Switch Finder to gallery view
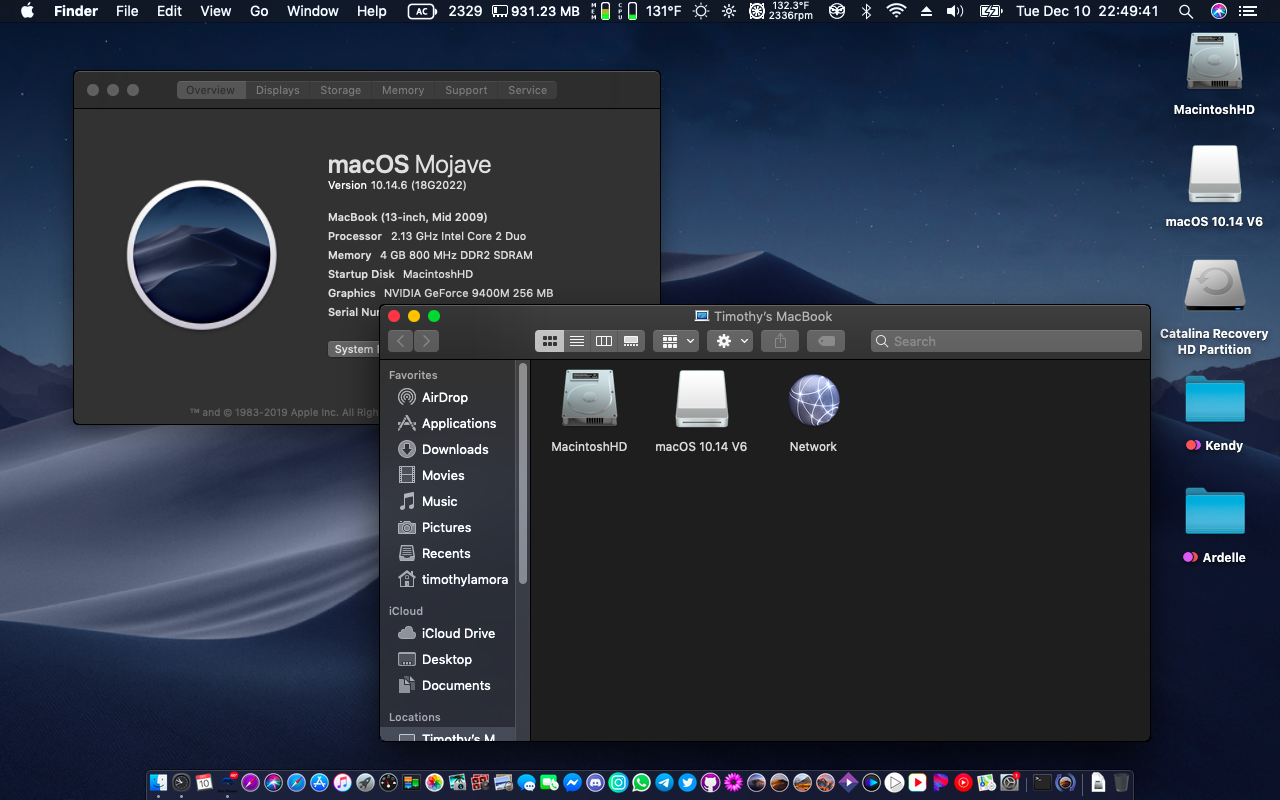1280x800 pixels. tap(631, 341)
